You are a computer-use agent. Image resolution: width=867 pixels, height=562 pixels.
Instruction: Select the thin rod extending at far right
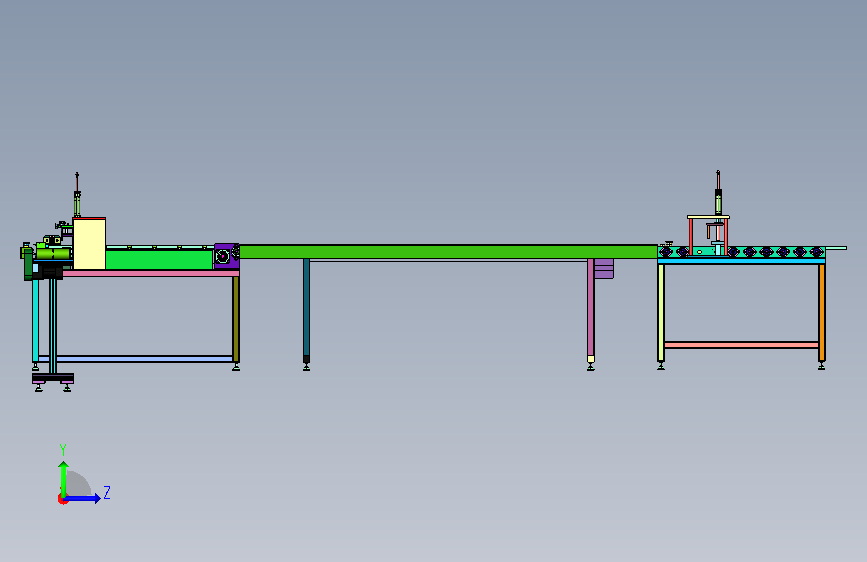(836, 248)
